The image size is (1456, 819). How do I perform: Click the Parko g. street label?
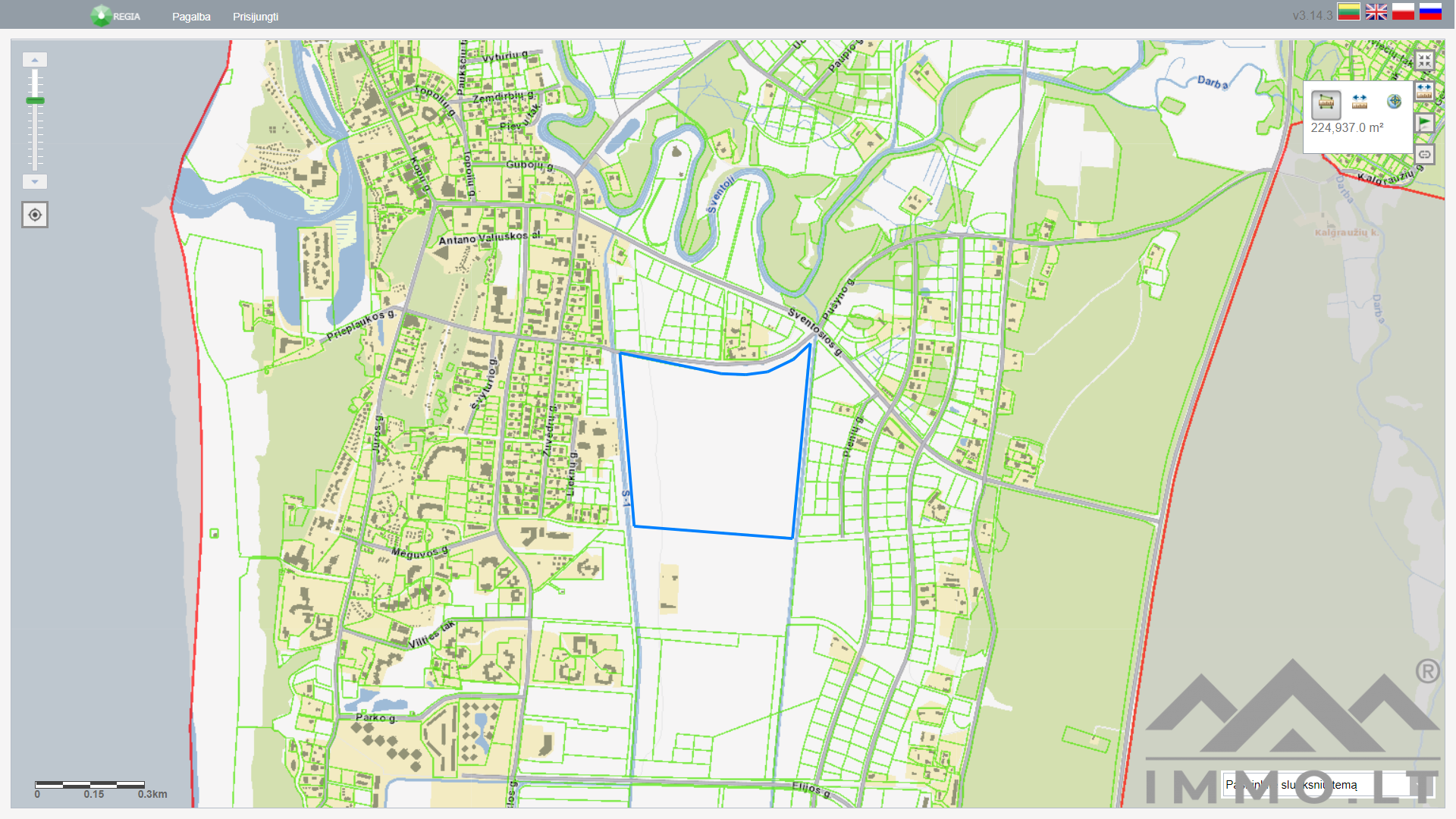point(376,717)
